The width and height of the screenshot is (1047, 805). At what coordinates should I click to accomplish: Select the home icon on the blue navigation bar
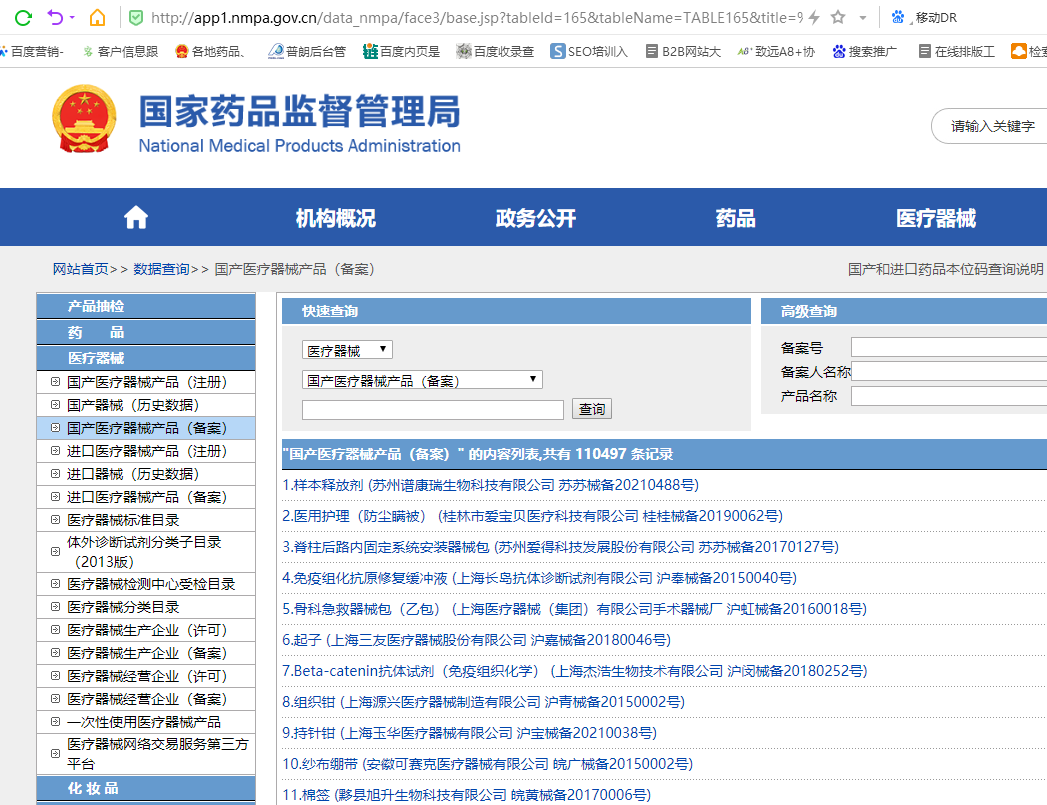pos(135,216)
